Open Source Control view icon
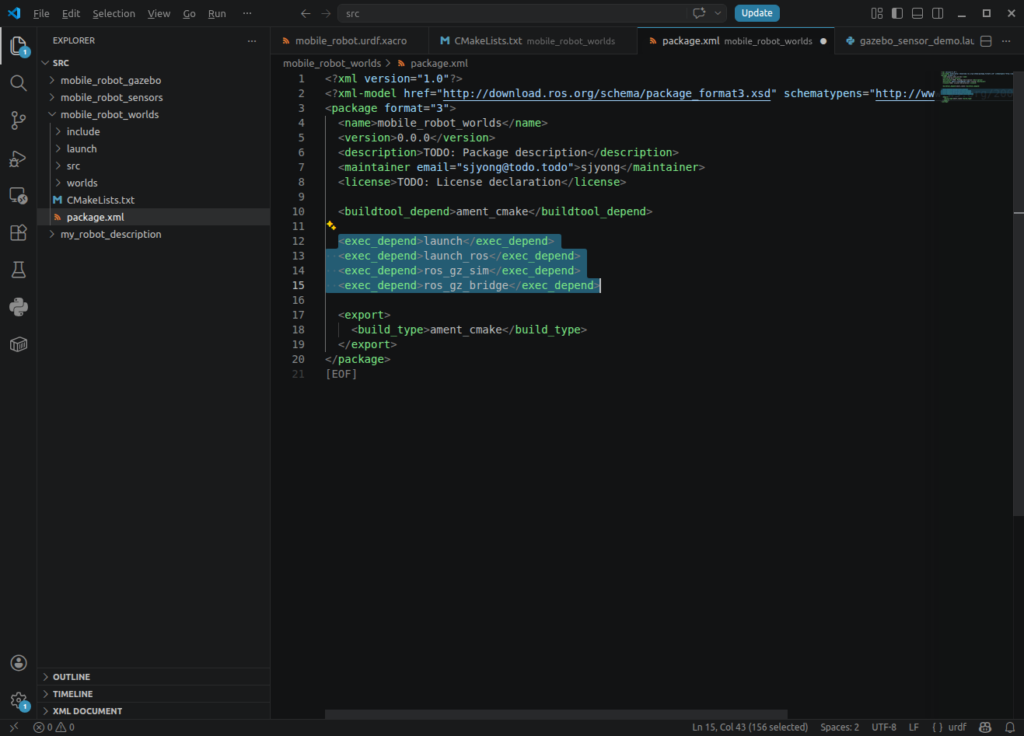 pyautogui.click(x=18, y=120)
